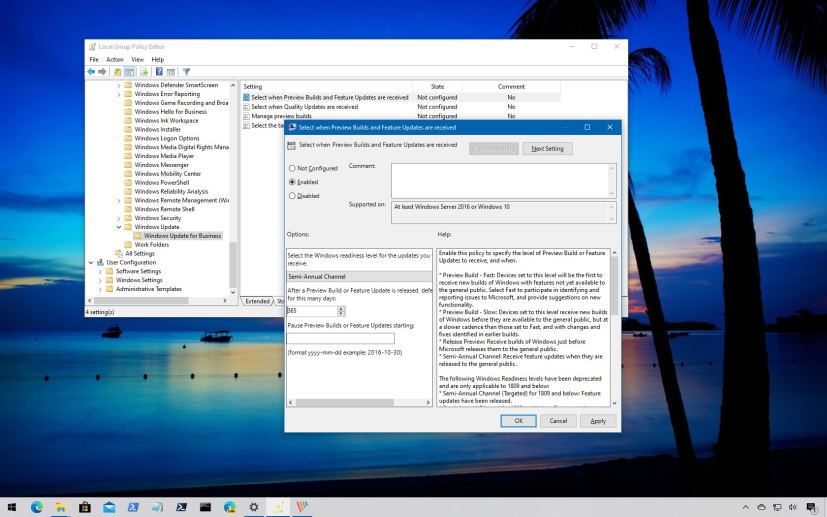Click the Filter funnel icon in the toolbar

186,72
